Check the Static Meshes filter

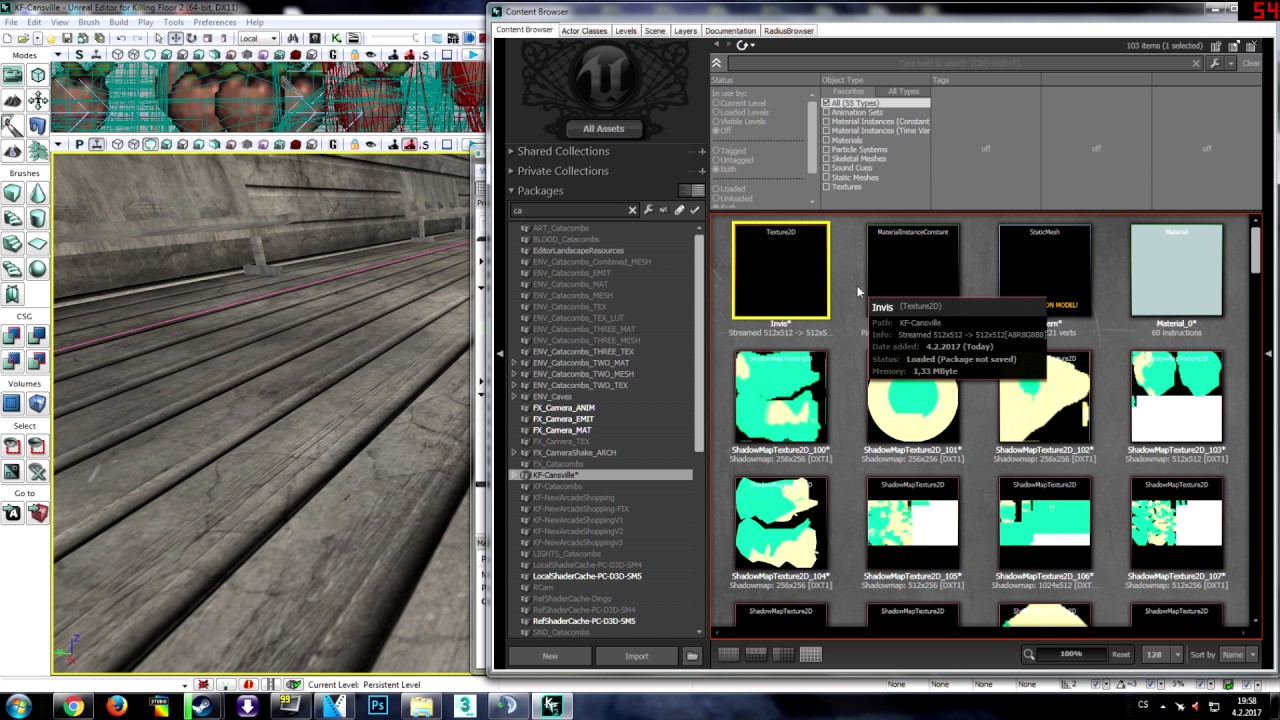click(x=826, y=177)
